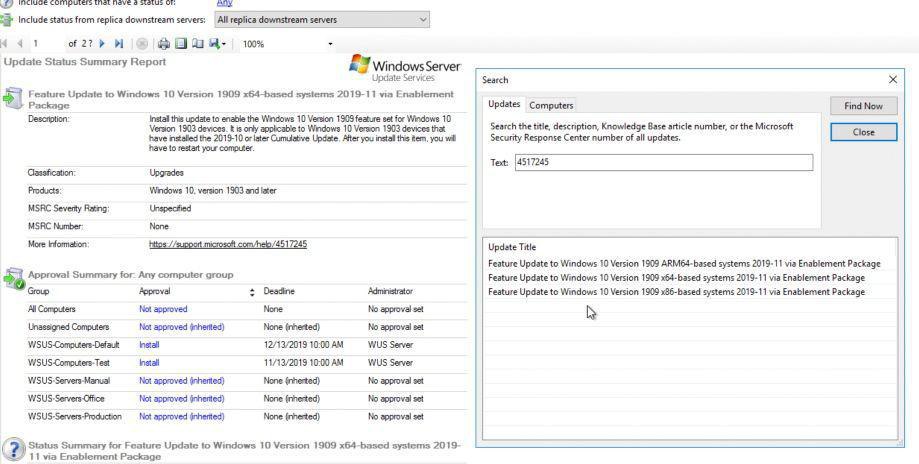Click Install for WSUS-Computers-Default
Viewport: 919px width, 464px height.
149,344
